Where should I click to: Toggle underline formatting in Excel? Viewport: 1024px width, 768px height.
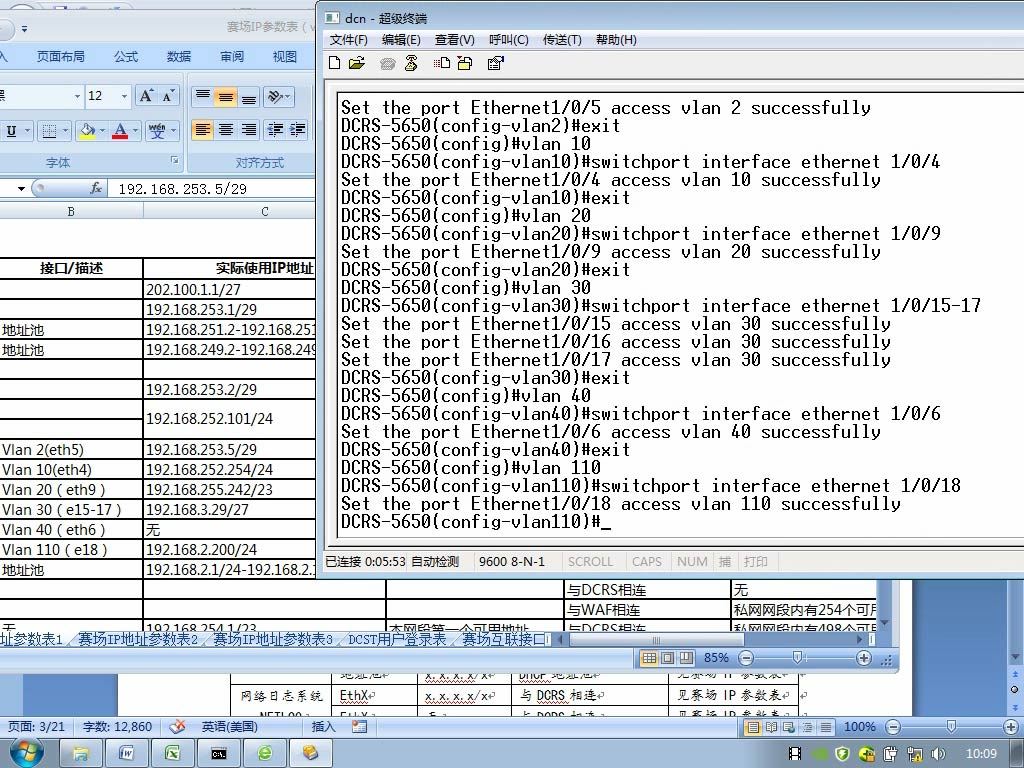click(x=11, y=131)
